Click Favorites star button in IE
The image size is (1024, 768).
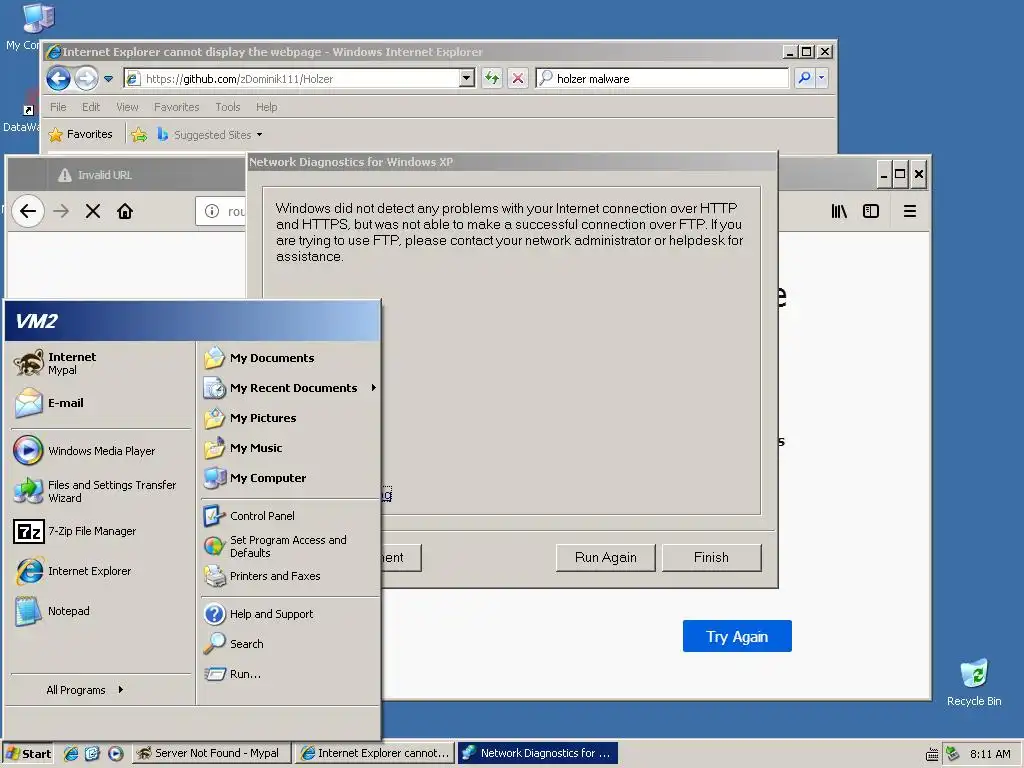(80, 135)
